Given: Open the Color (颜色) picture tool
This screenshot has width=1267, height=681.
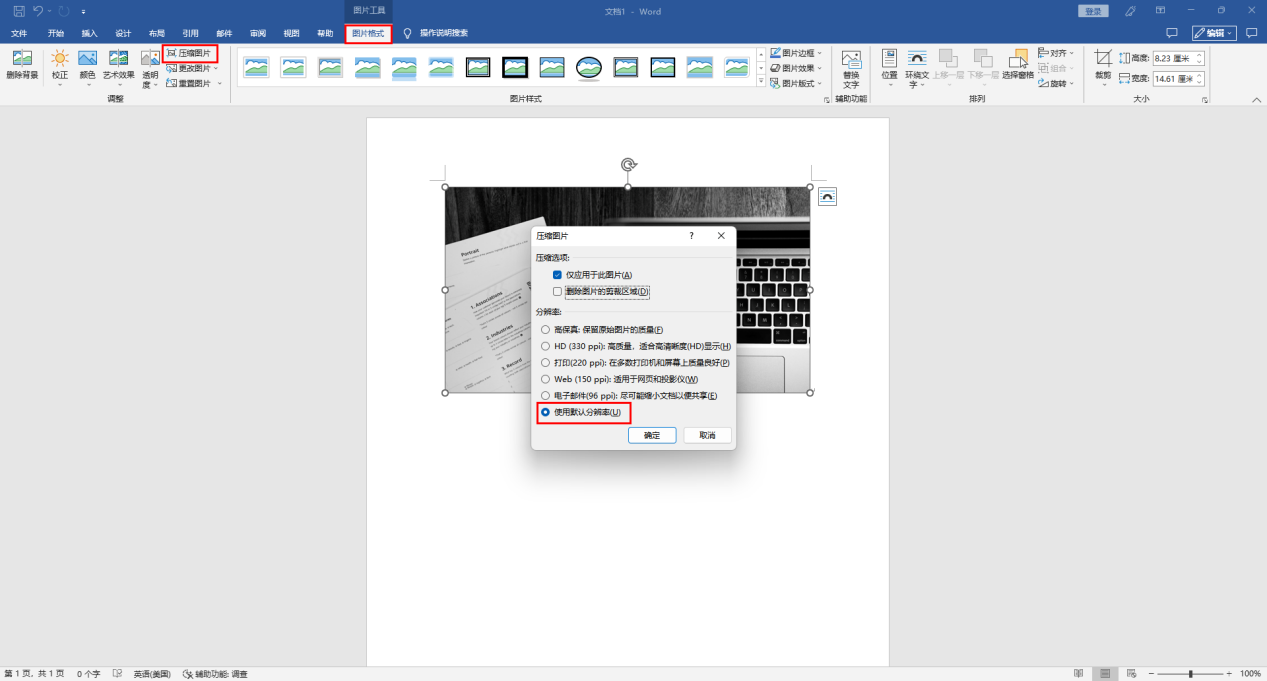Looking at the screenshot, I should coord(88,68).
